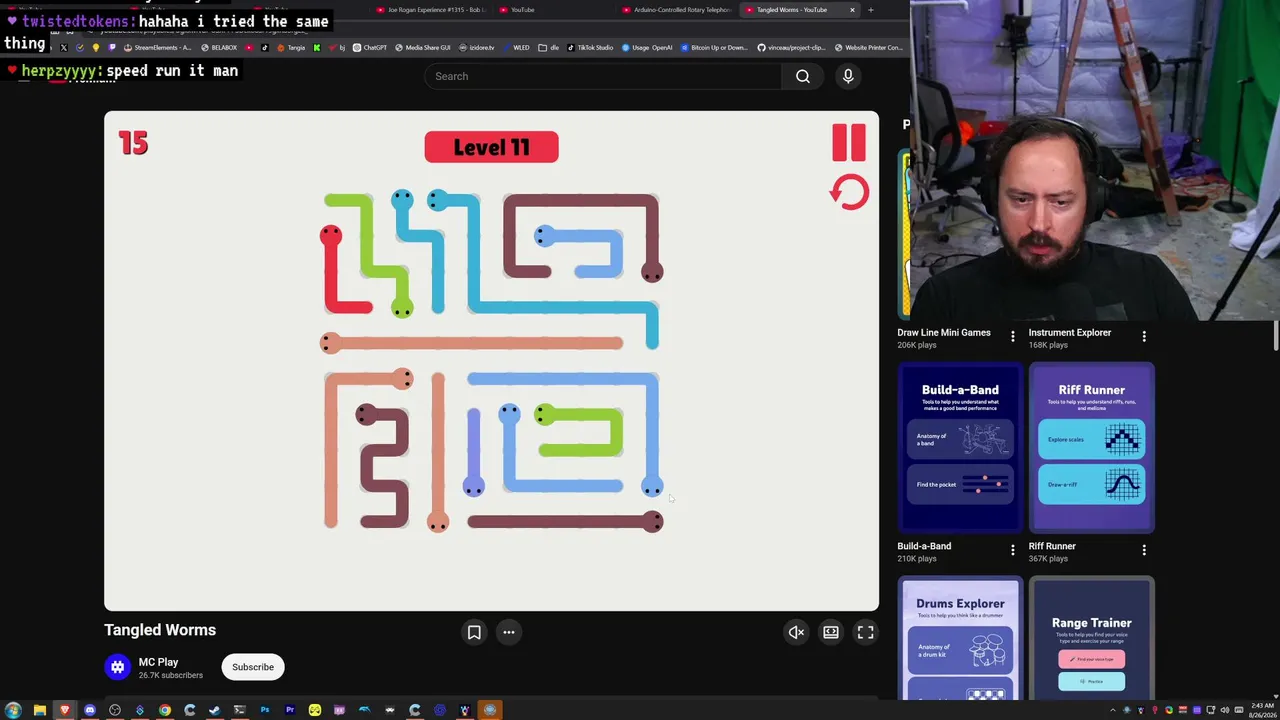Viewport: 1280px width, 720px height.
Task: Open the Tangia bookmark
Action: point(292,47)
